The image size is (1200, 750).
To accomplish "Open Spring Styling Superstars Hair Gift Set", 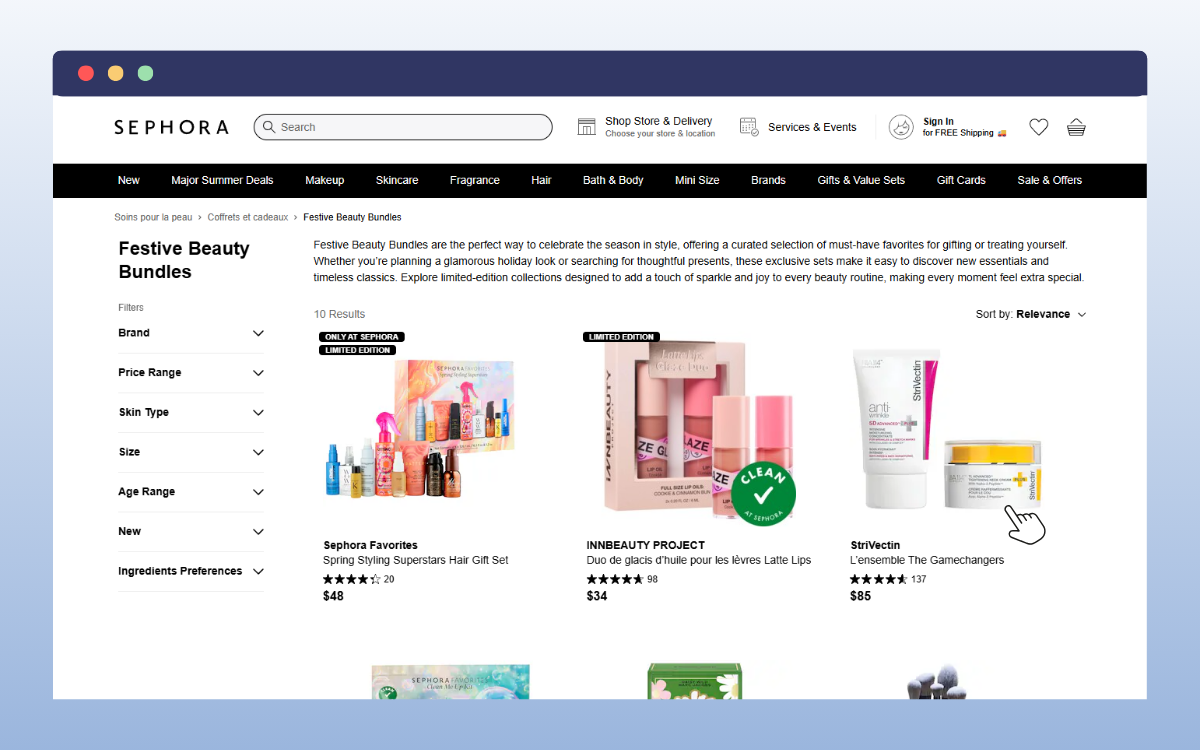I will [x=416, y=560].
